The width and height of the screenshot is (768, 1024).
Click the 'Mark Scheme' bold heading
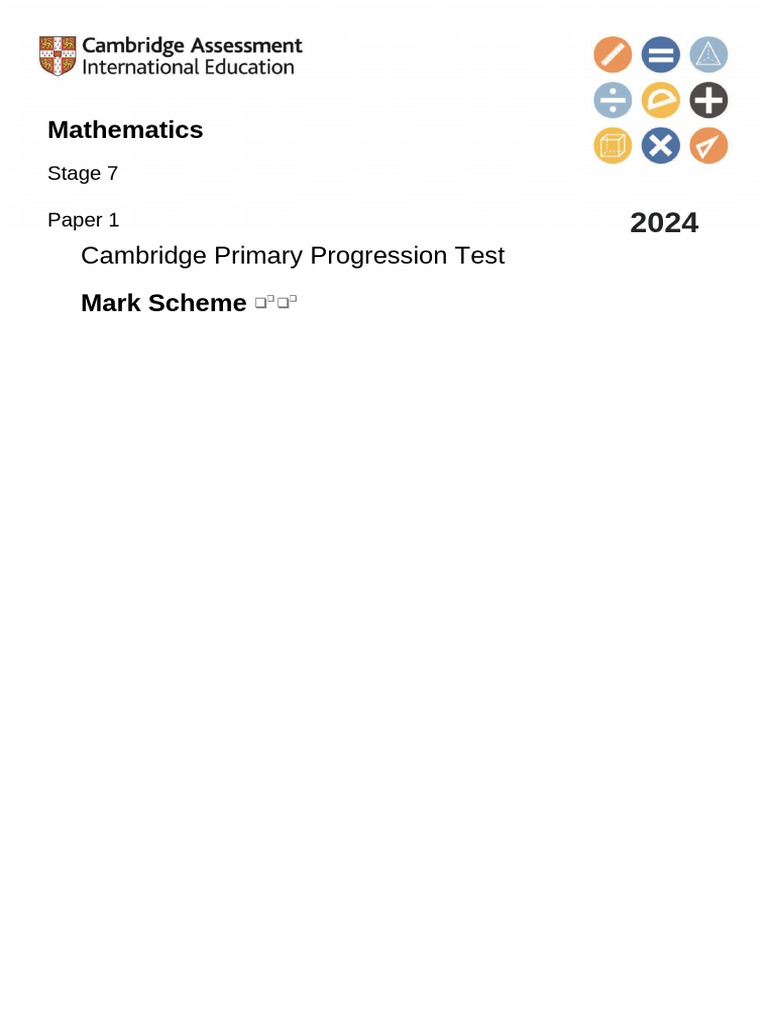163,303
